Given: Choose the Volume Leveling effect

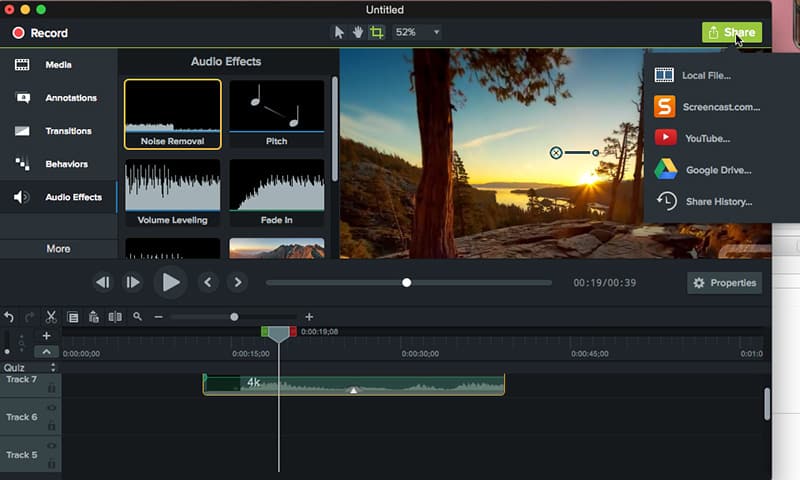Looking at the screenshot, I should [172, 192].
